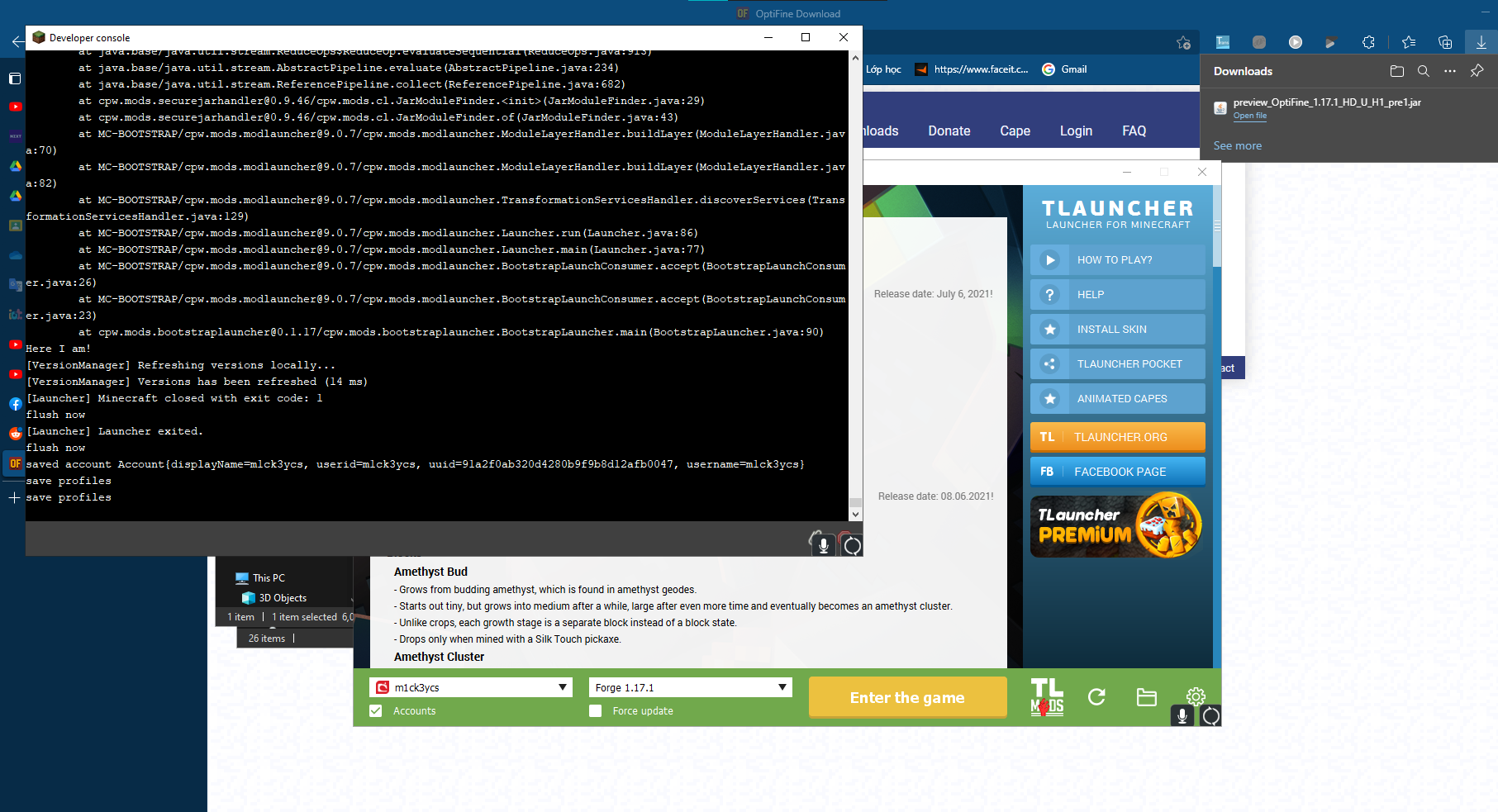Expand the Forge 1.17.1 version dropdown
This screenshot has width=1498, height=812.
pyautogui.click(x=782, y=687)
